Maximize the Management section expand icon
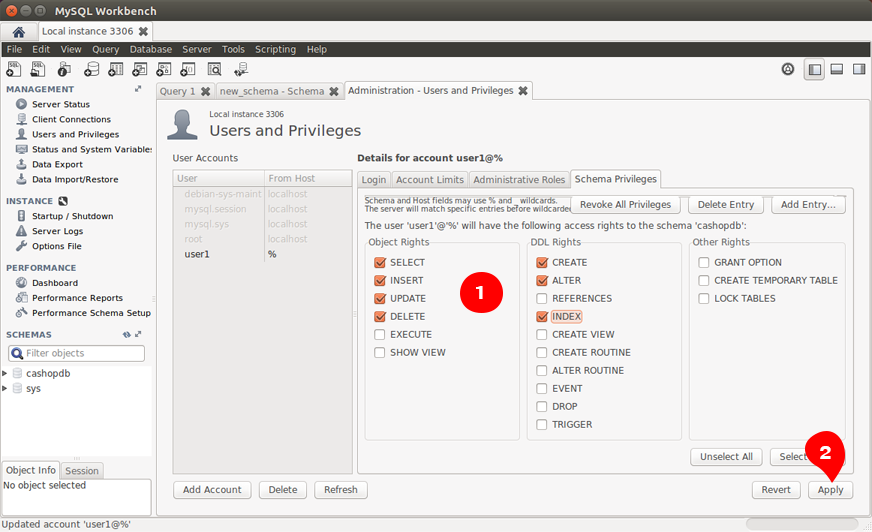This screenshot has height=532, width=872. (x=138, y=89)
